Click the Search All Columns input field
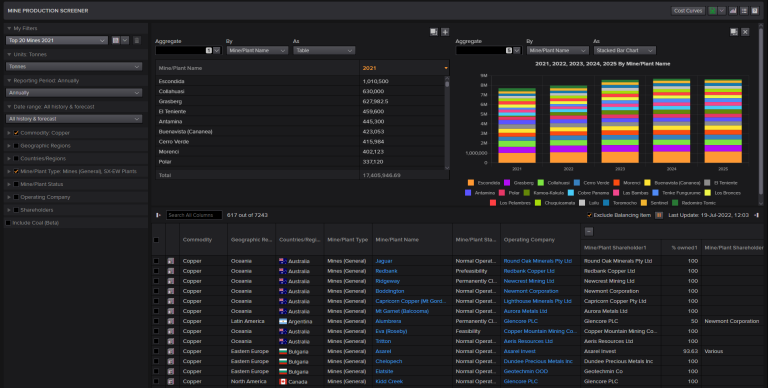 click(x=194, y=215)
